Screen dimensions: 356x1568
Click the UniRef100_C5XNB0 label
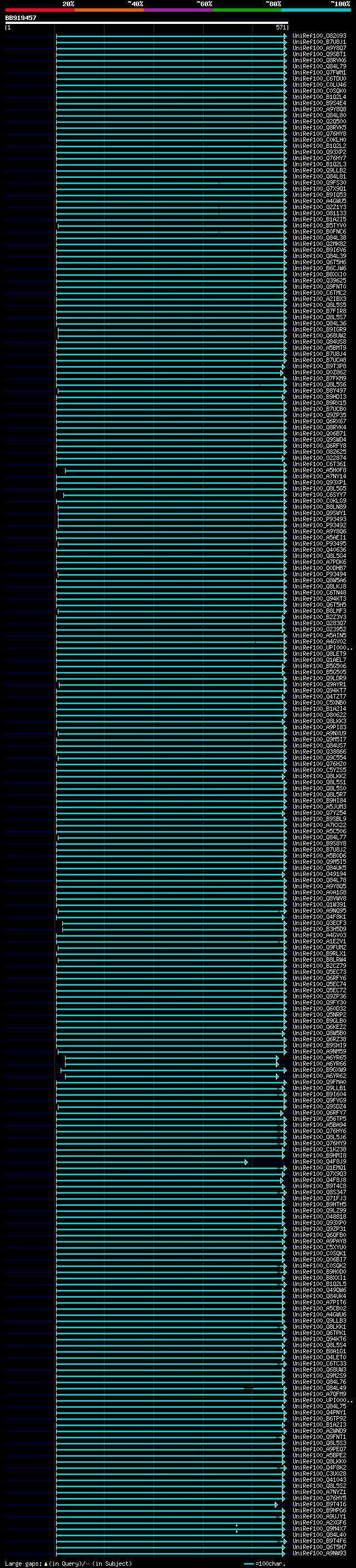pos(319,703)
